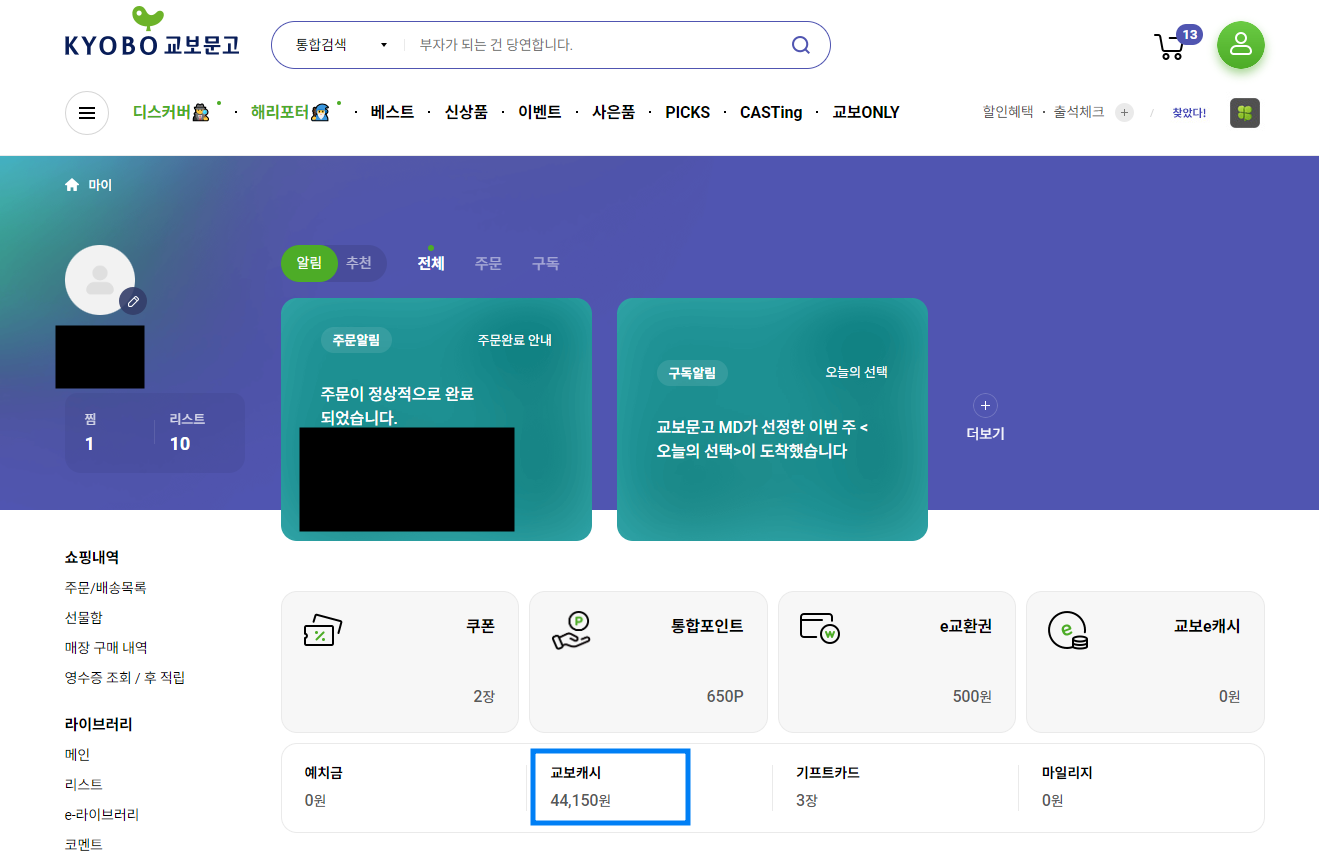
Task: Open the 디스커버 menu item
Action: pyautogui.click(x=172, y=112)
